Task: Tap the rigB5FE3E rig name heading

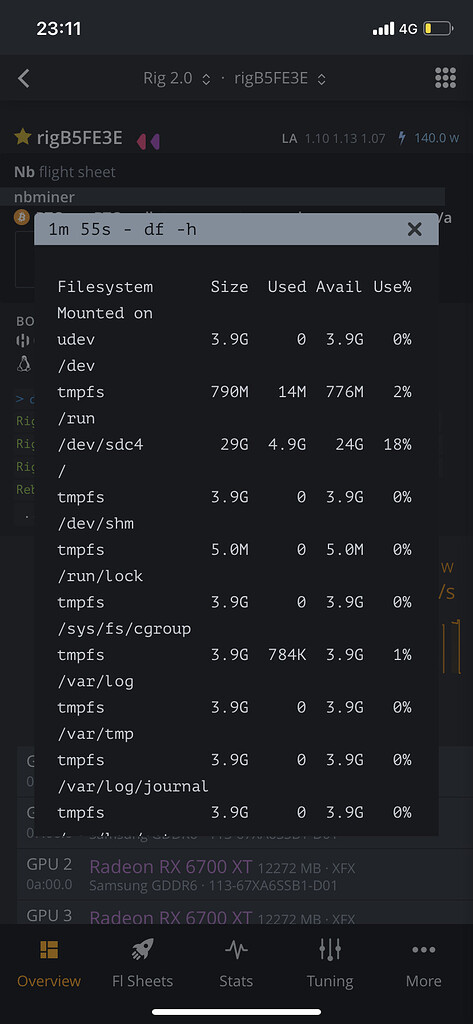Action: pos(79,138)
